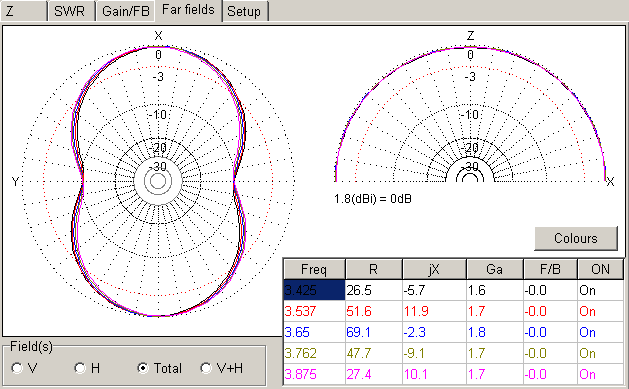Click R value 69.1
The width and height of the screenshot is (629, 389).
click(373, 332)
